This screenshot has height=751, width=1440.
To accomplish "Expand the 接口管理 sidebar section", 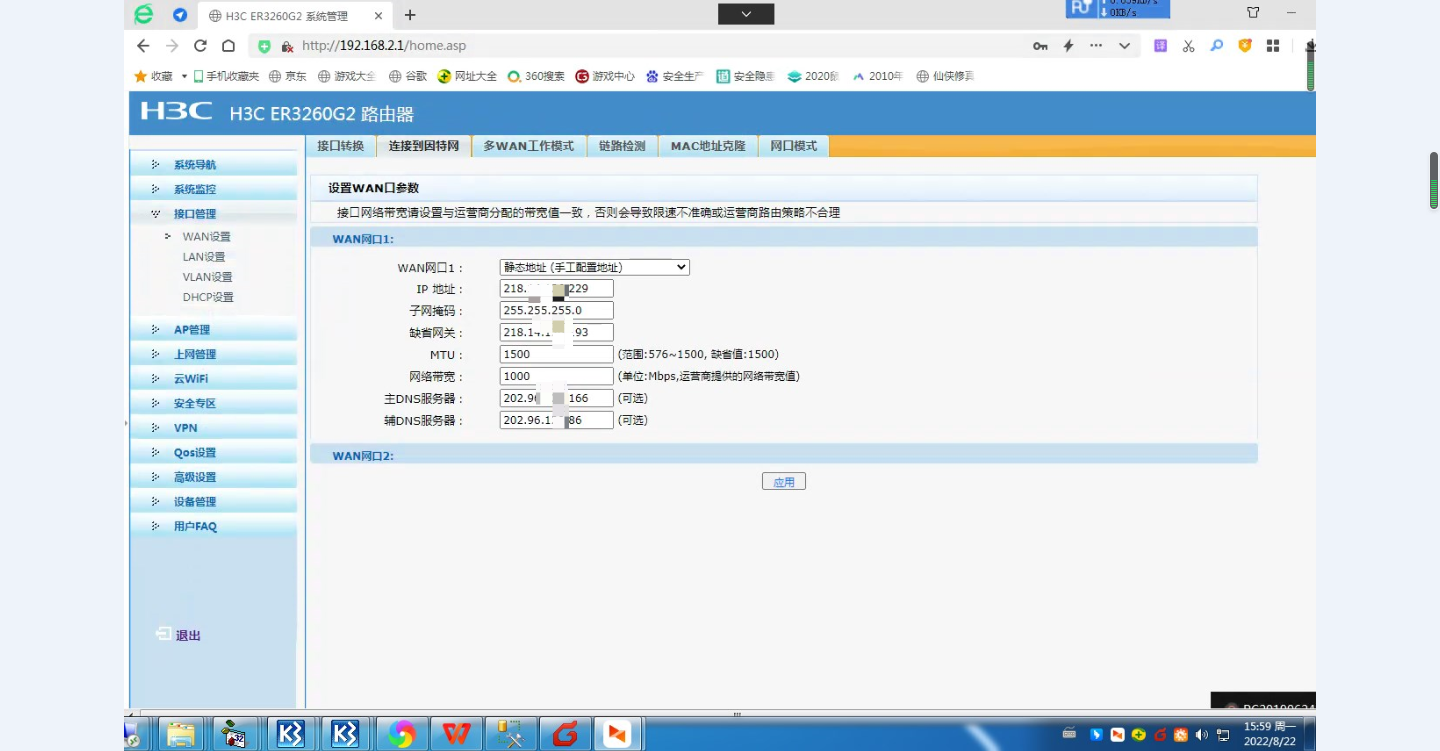I will click(194, 214).
